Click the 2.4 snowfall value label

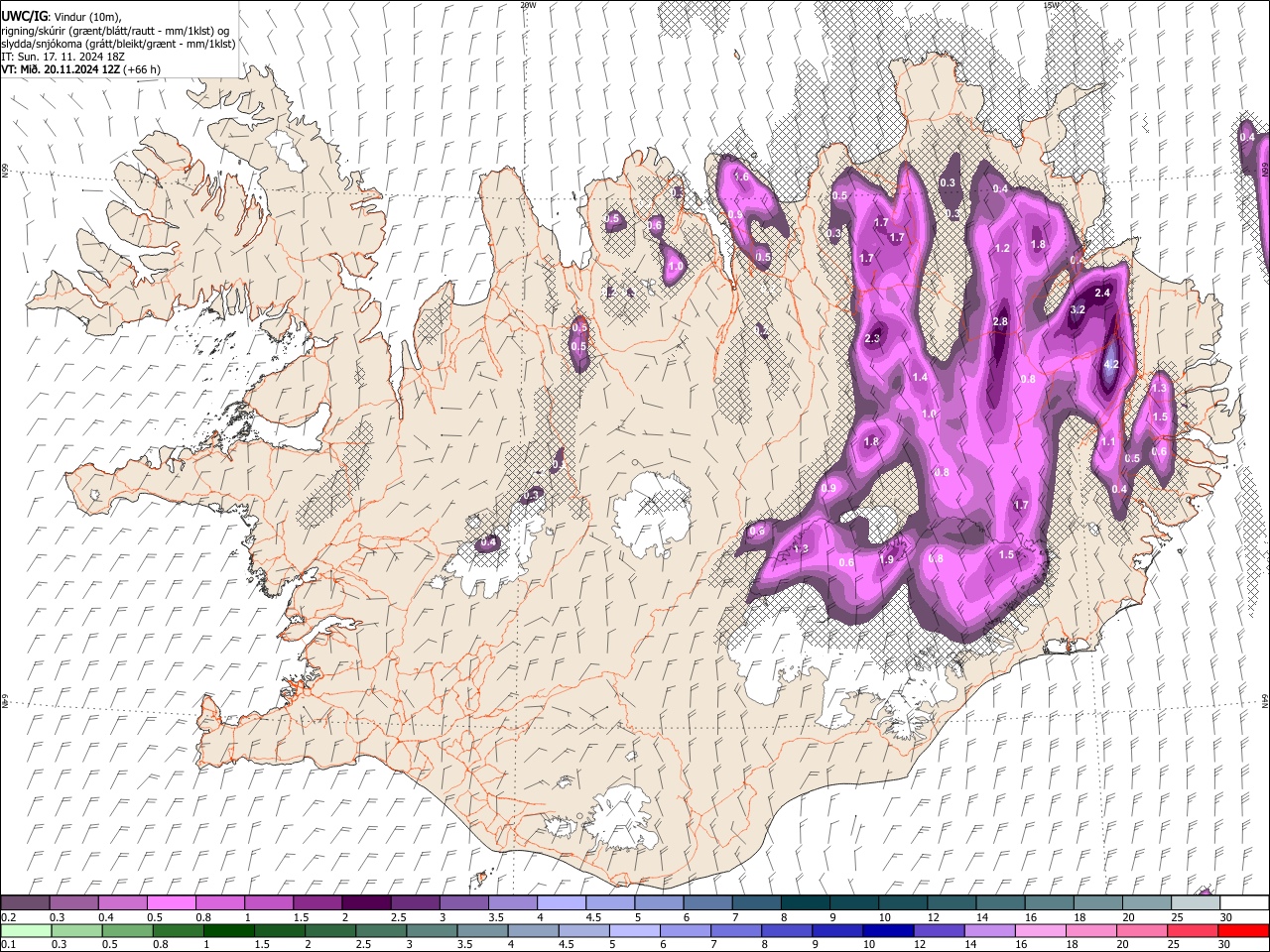(1102, 294)
